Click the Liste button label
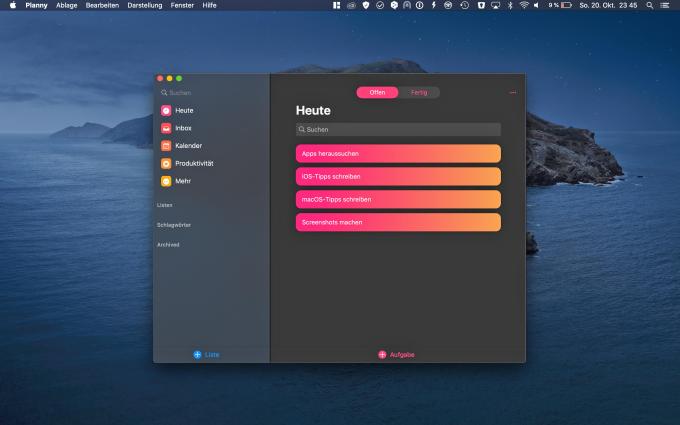Screen dimensions: 680x425 pos(212,355)
